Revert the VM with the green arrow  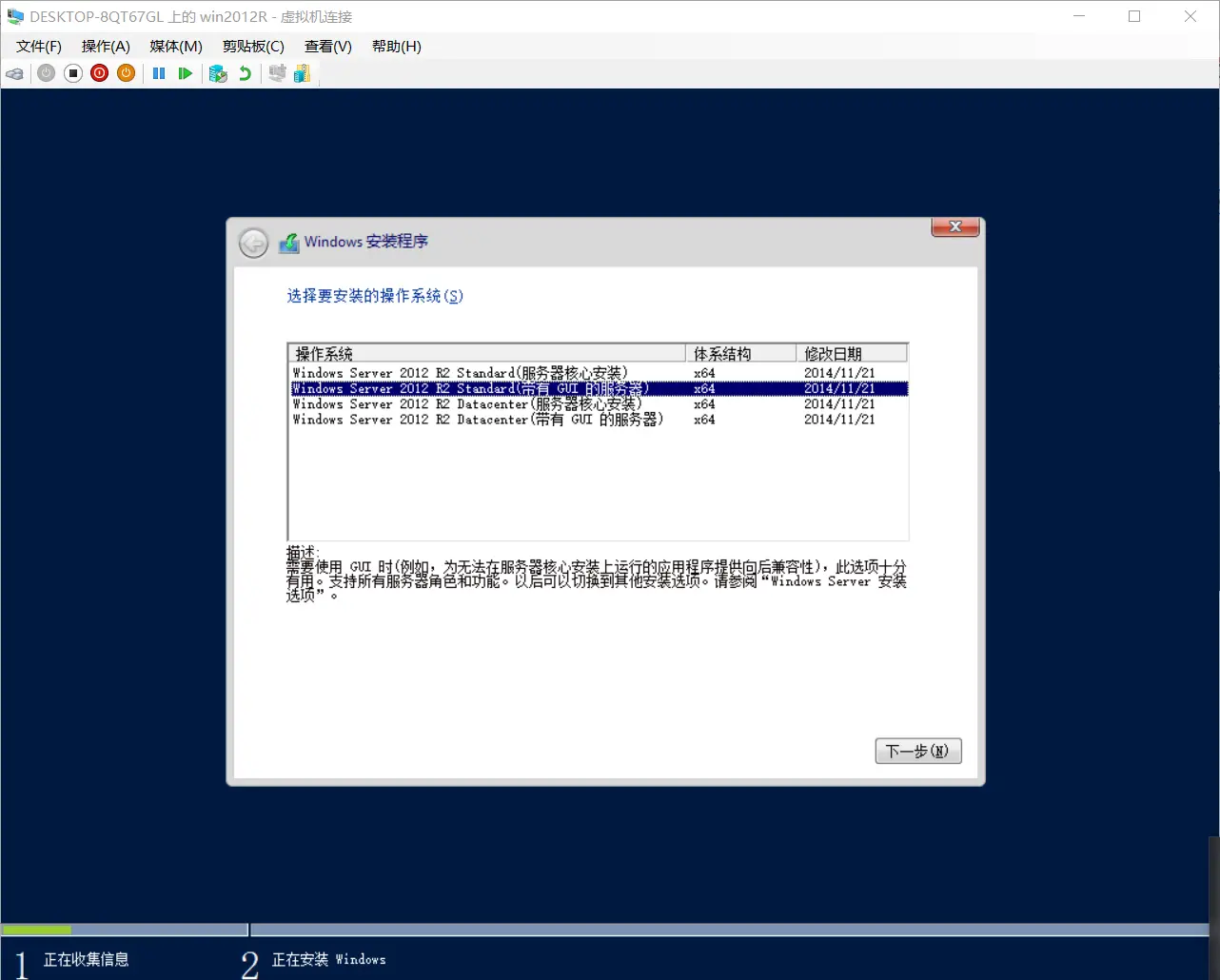click(245, 73)
